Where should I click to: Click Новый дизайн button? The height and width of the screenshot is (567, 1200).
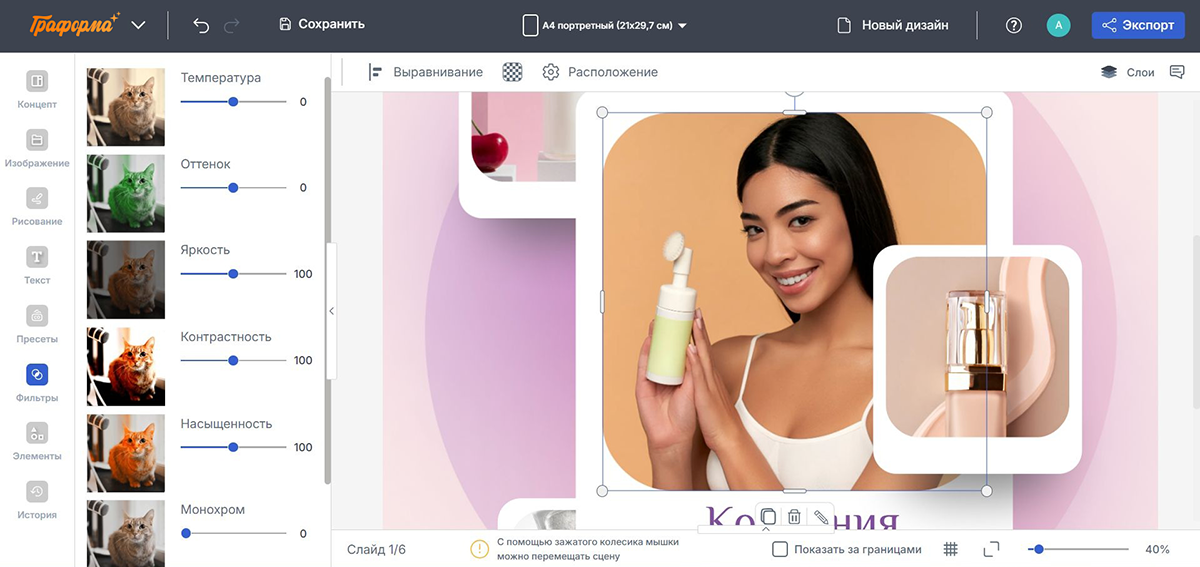point(892,25)
